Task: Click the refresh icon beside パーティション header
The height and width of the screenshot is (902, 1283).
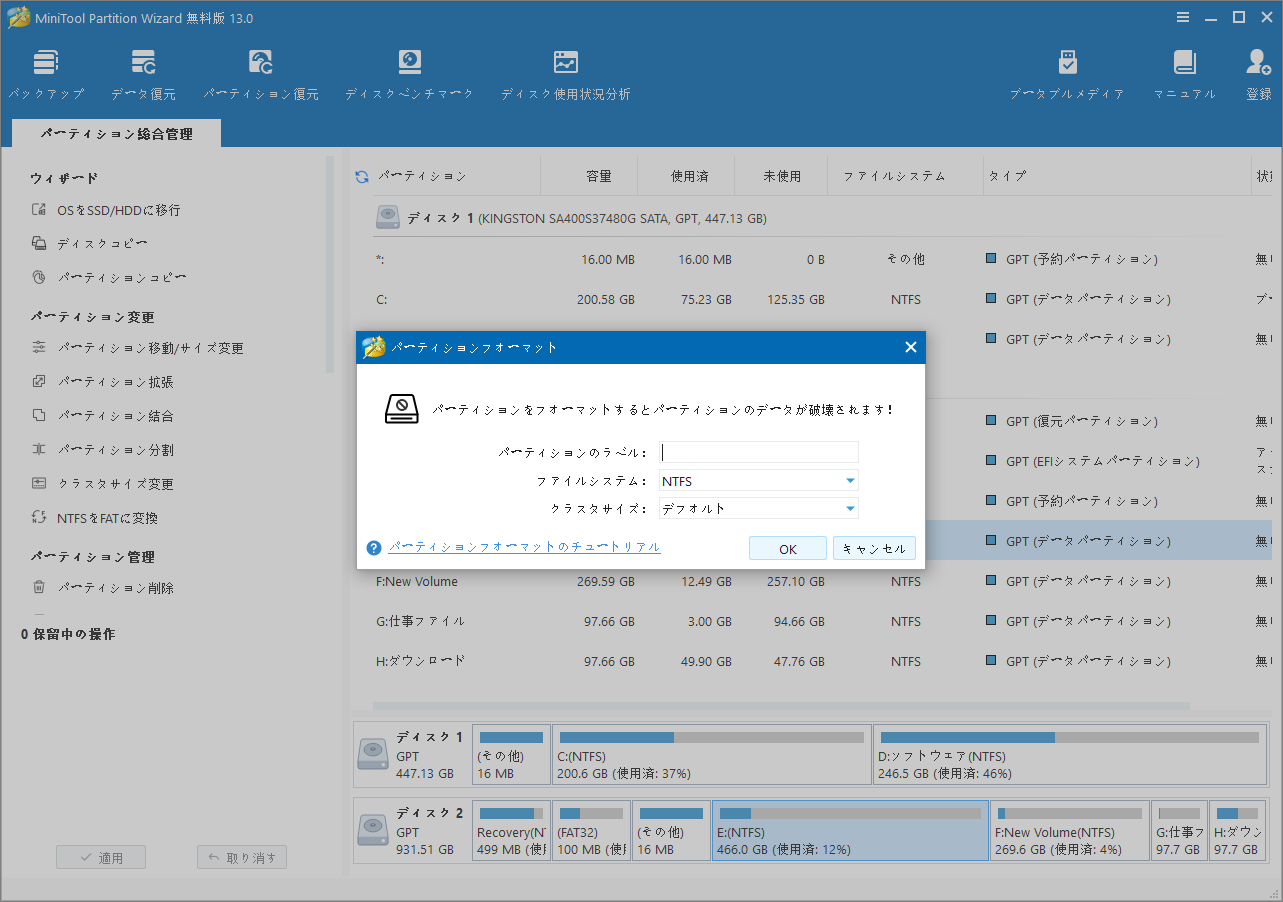Action: 361,175
